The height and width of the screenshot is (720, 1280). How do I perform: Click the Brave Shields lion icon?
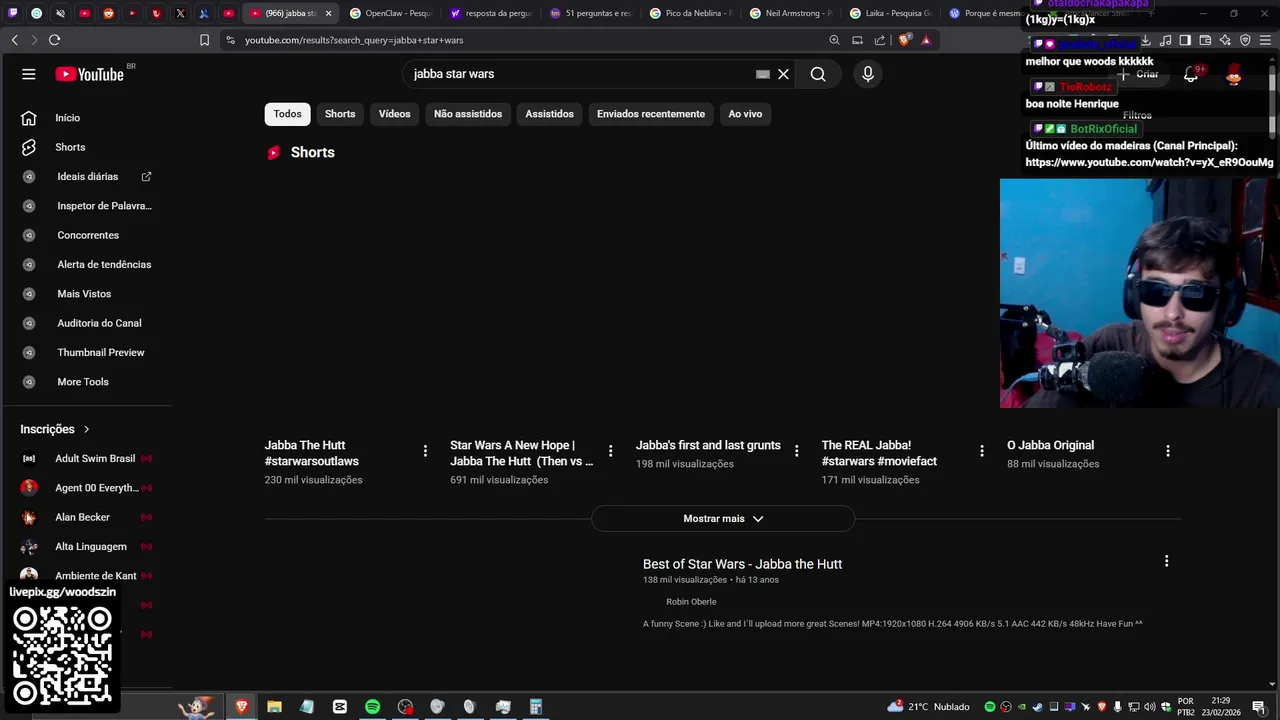904,40
